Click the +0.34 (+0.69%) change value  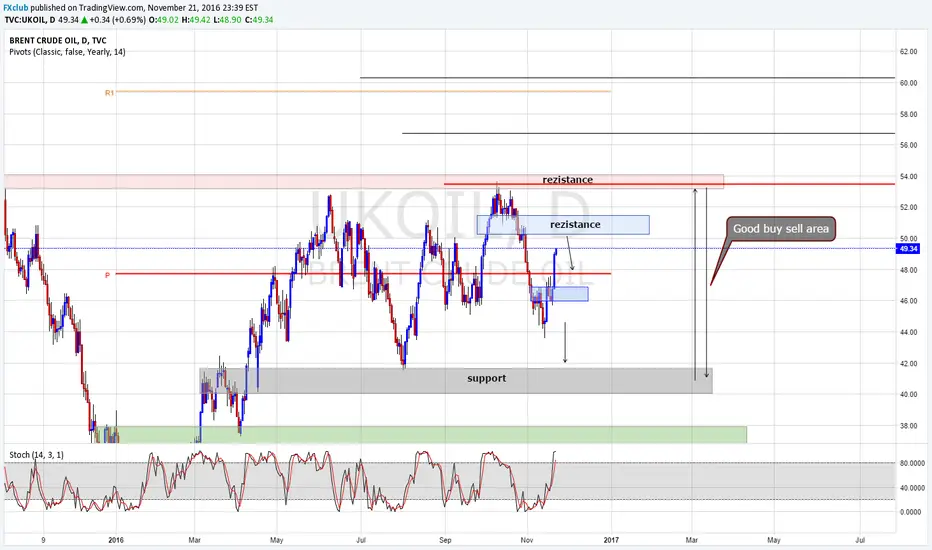coord(118,20)
